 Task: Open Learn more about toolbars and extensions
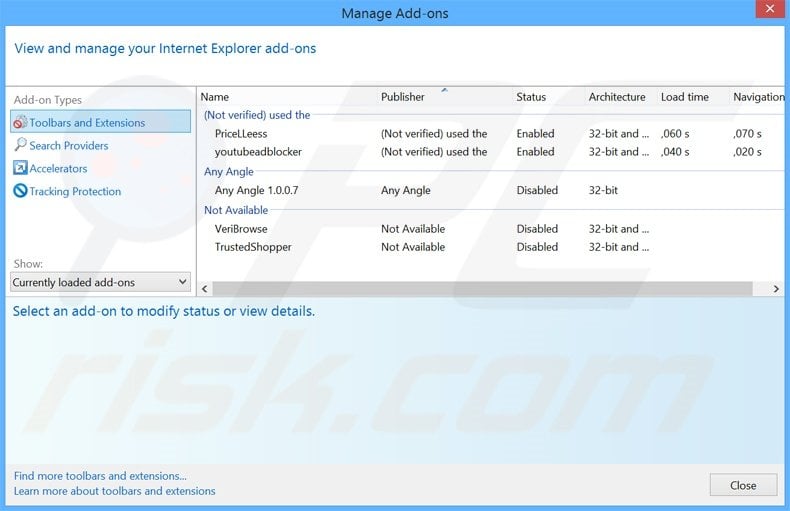coord(114,491)
